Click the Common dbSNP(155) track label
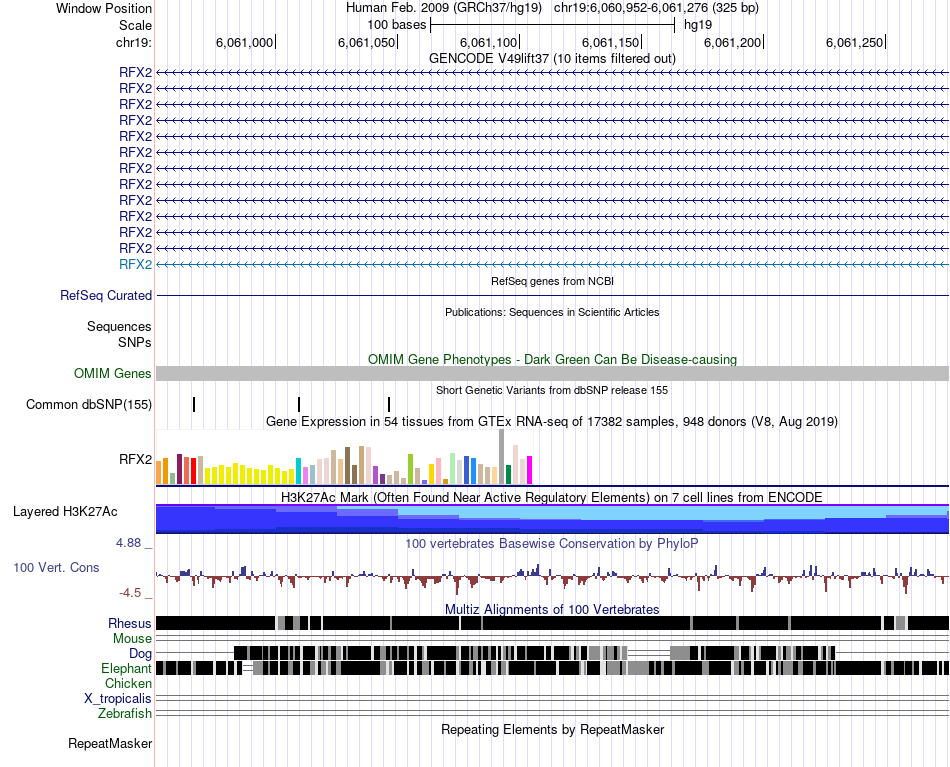This screenshot has width=950, height=767. [88, 404]
